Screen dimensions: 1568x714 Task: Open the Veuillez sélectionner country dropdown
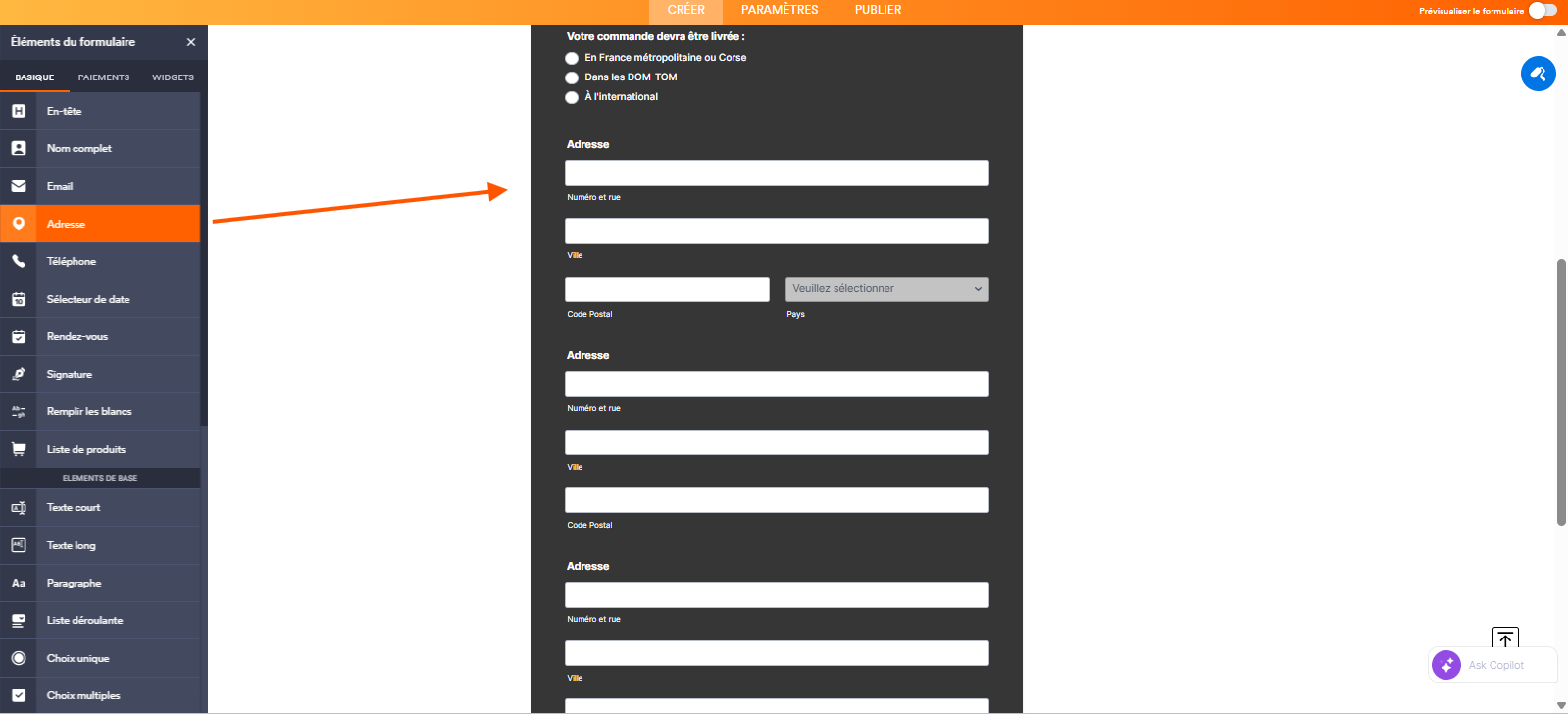click(886, 289)
